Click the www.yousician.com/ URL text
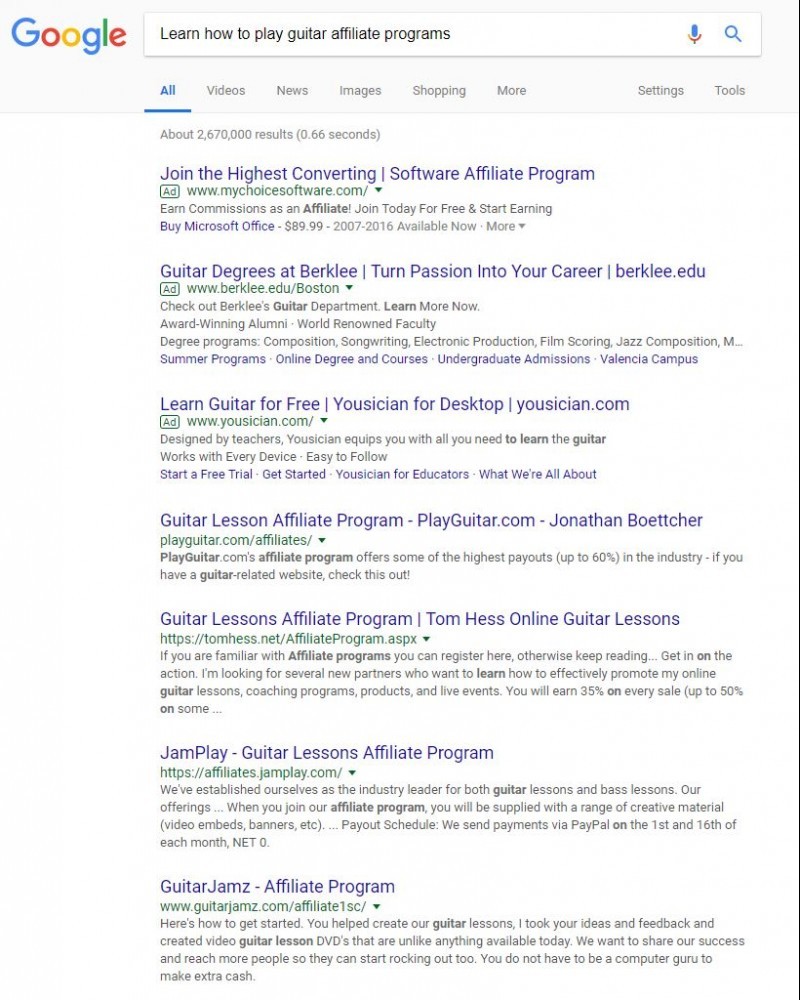This screenshot has height=1000, width=800. coord(250,421)
